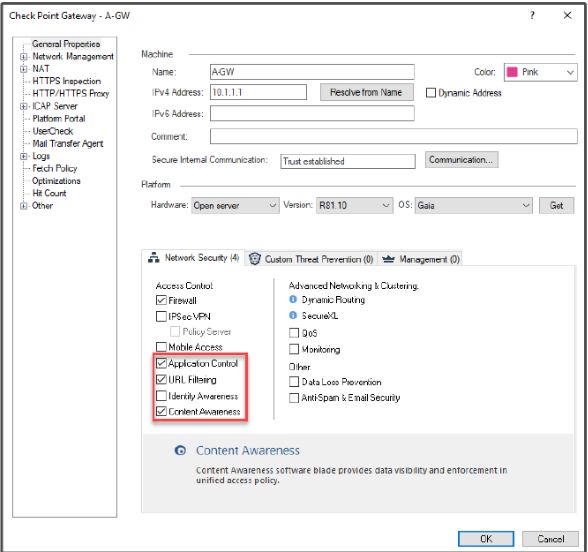This screenshot has width=588, height=552.
Task: Click the Get button
Action: coord(556,206)
